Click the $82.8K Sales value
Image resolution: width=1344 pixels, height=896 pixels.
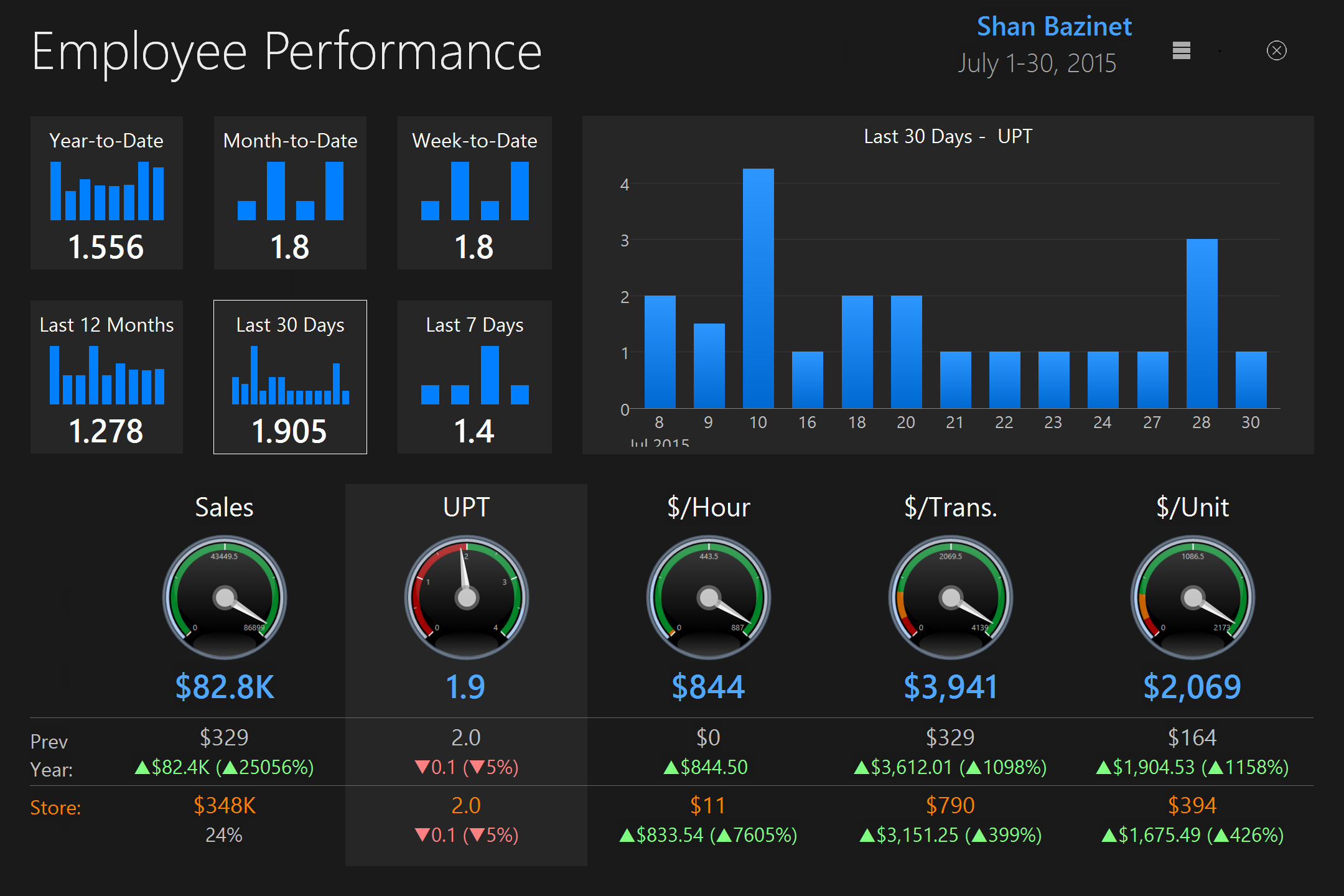tap(225, 687)
